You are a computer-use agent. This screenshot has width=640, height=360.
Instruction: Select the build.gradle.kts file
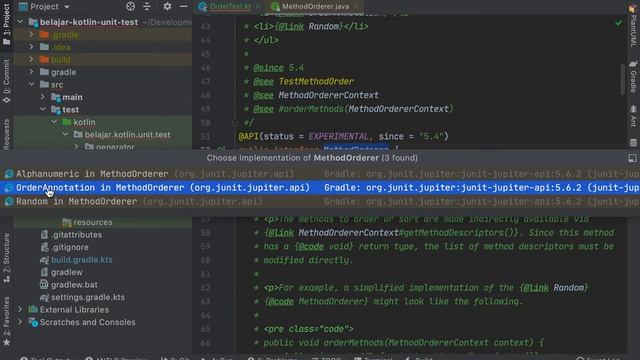tap(82, 260)
